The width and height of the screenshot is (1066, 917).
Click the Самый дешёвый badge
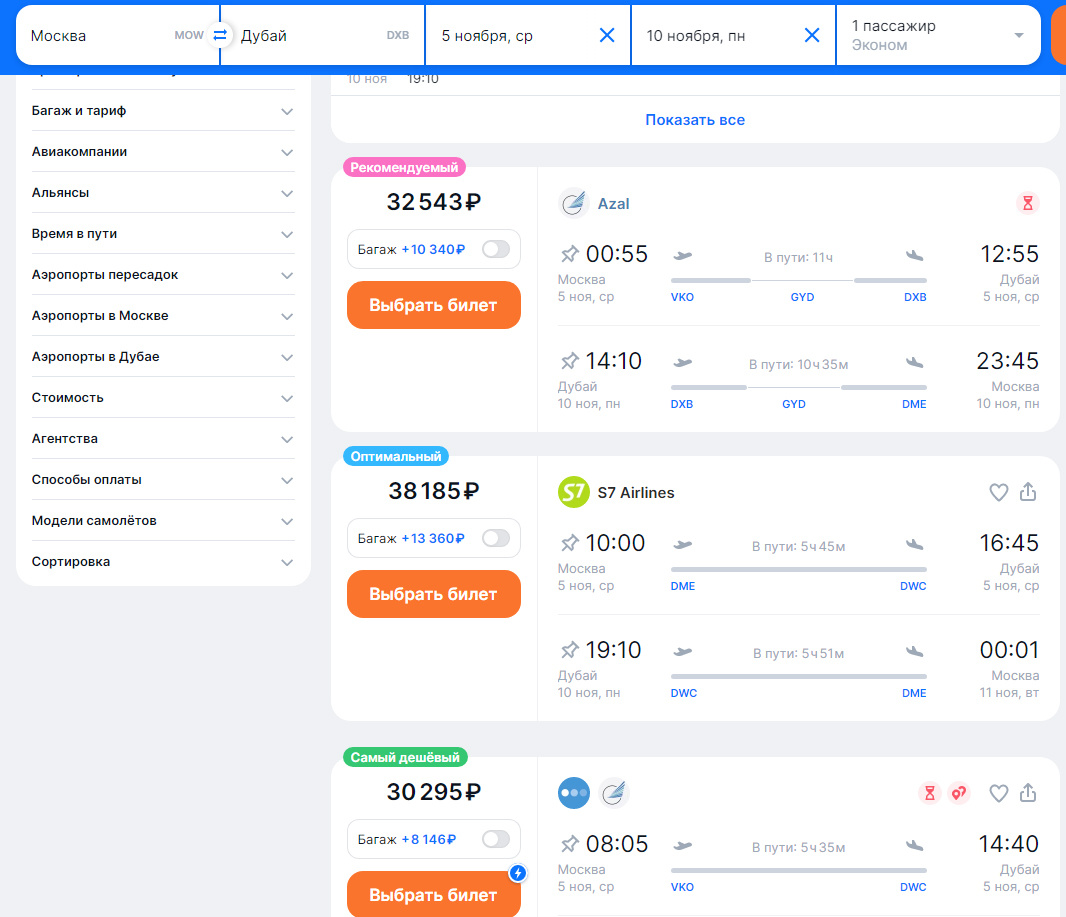tap(405, 757)
